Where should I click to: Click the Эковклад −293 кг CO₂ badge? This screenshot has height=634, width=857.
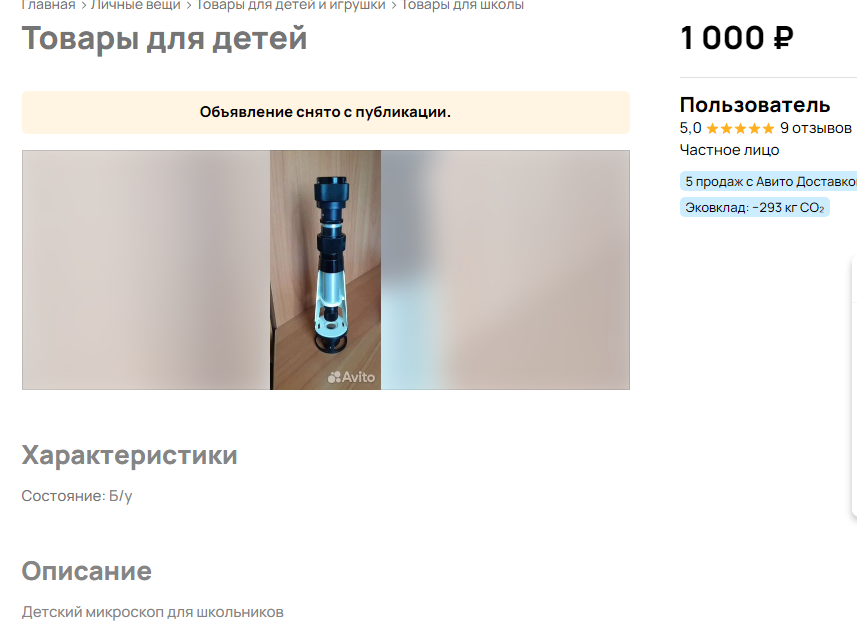pyautogui.click(x=754, y=208)
